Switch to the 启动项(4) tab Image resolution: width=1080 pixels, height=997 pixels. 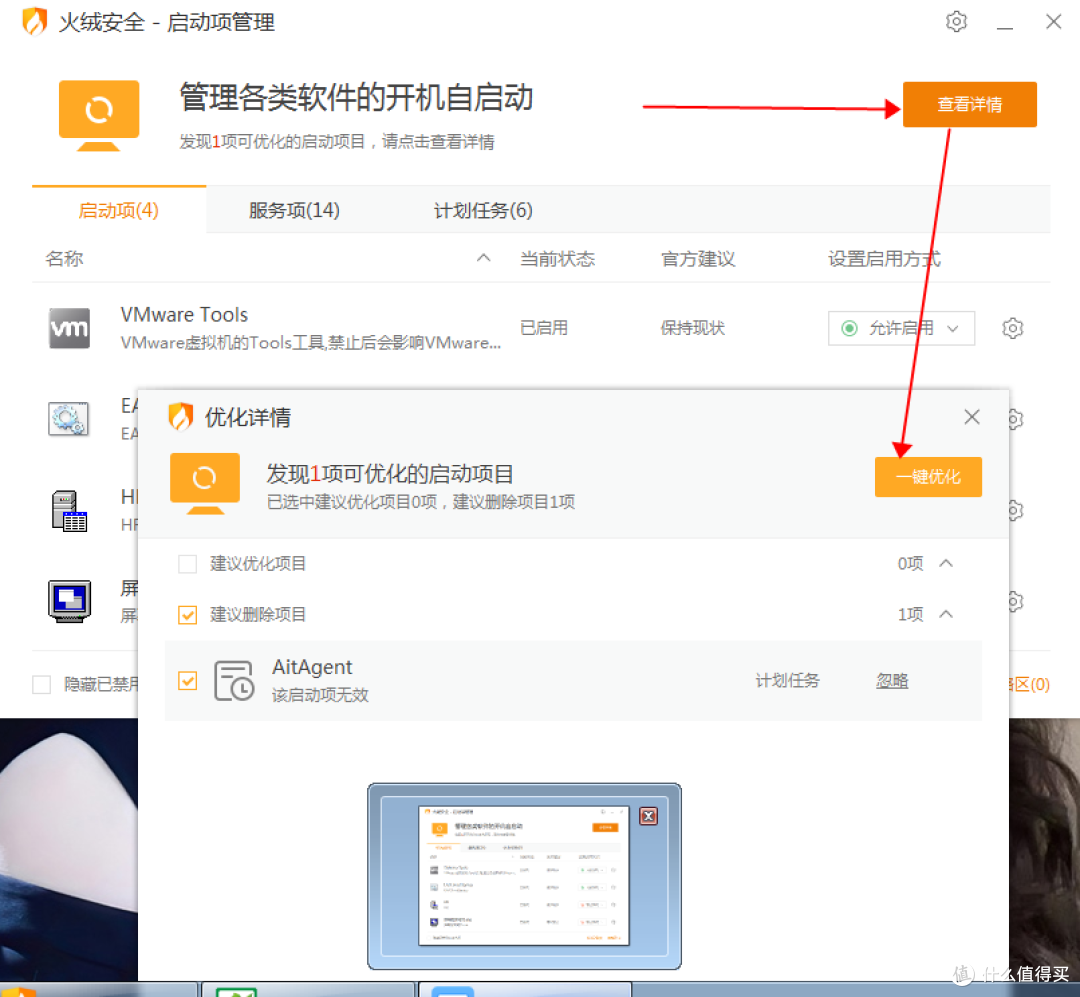coord(118,210)
